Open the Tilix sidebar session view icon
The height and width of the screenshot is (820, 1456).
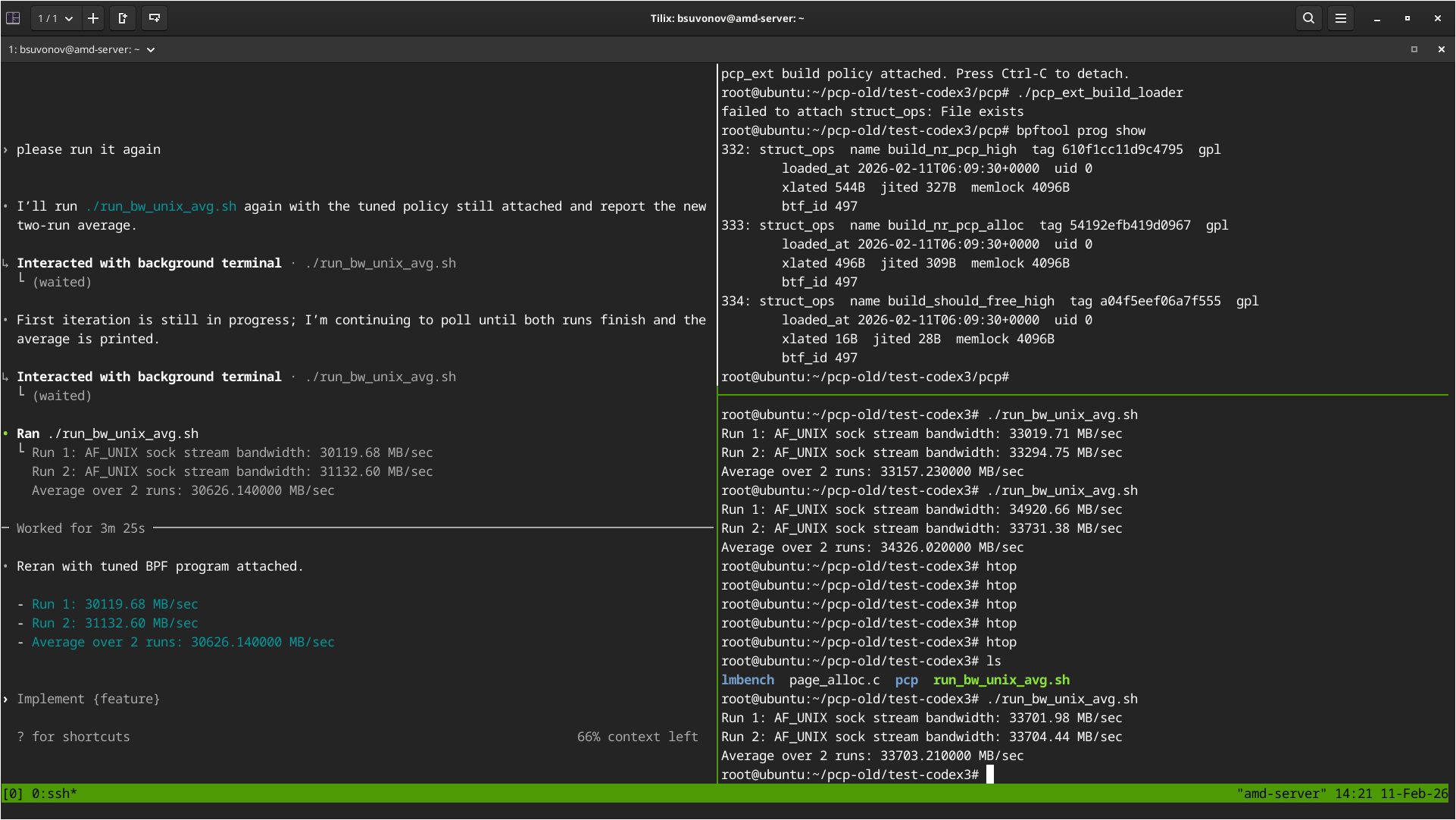click(13, 18)
